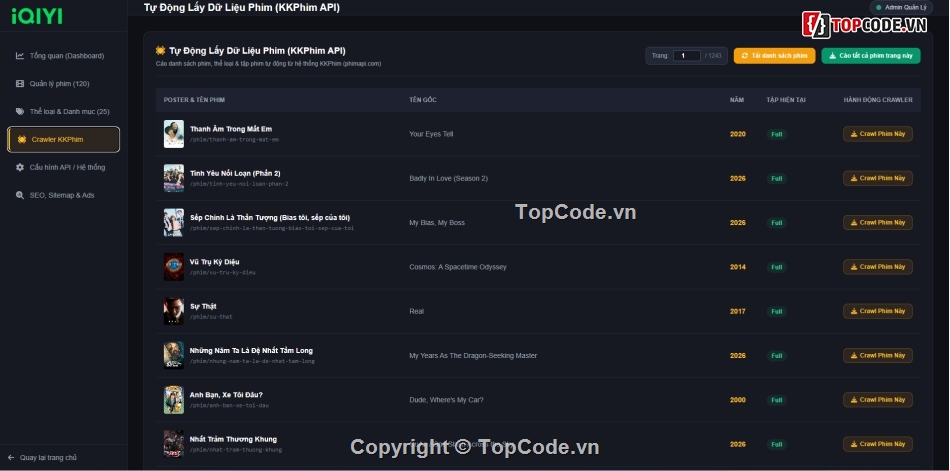The image size is (950, 471).
Task: Click the POSTER & TÊN PHIM column header
Action: coord(194,99)
